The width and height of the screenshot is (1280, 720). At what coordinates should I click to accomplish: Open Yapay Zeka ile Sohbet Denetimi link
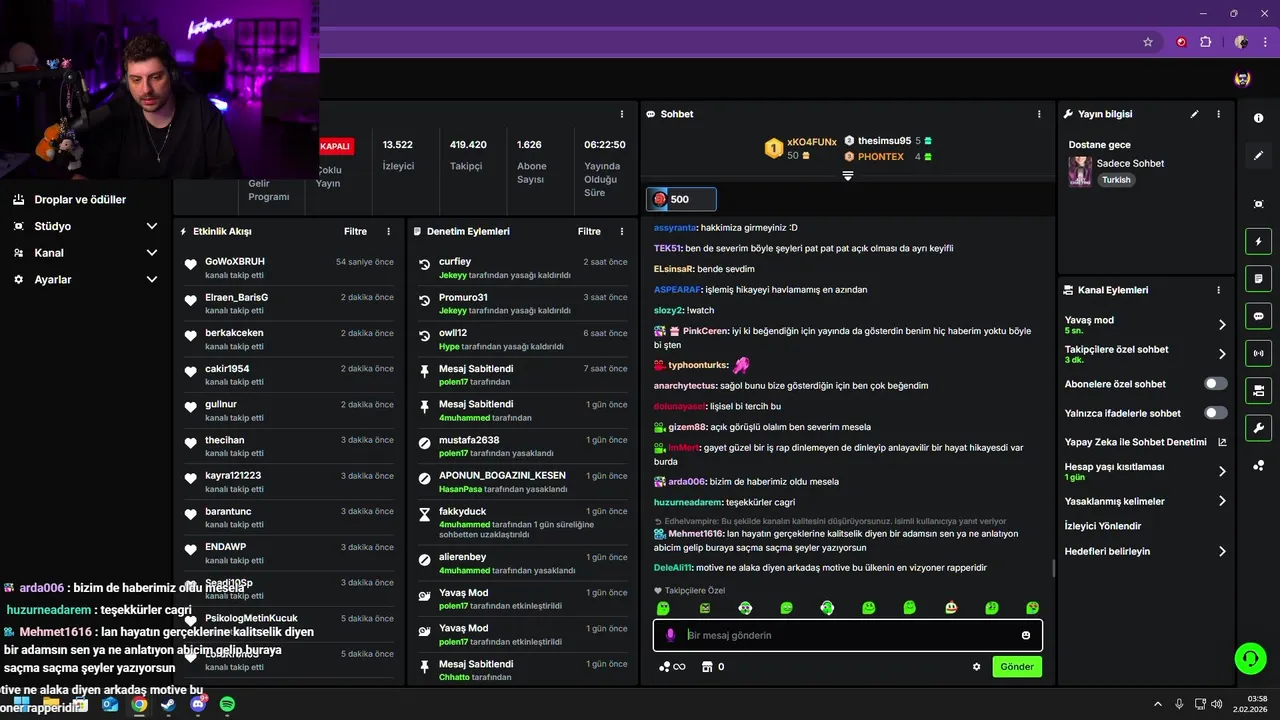[x=1146, y=442]
